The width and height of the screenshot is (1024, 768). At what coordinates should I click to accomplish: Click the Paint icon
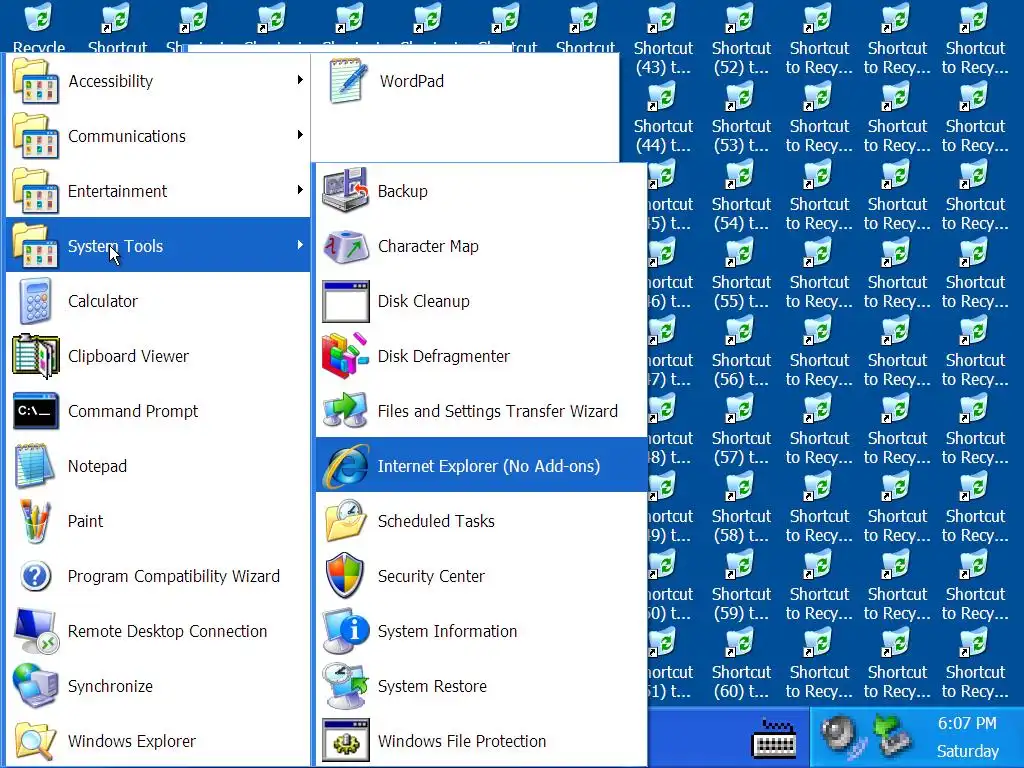click(35, 520)
